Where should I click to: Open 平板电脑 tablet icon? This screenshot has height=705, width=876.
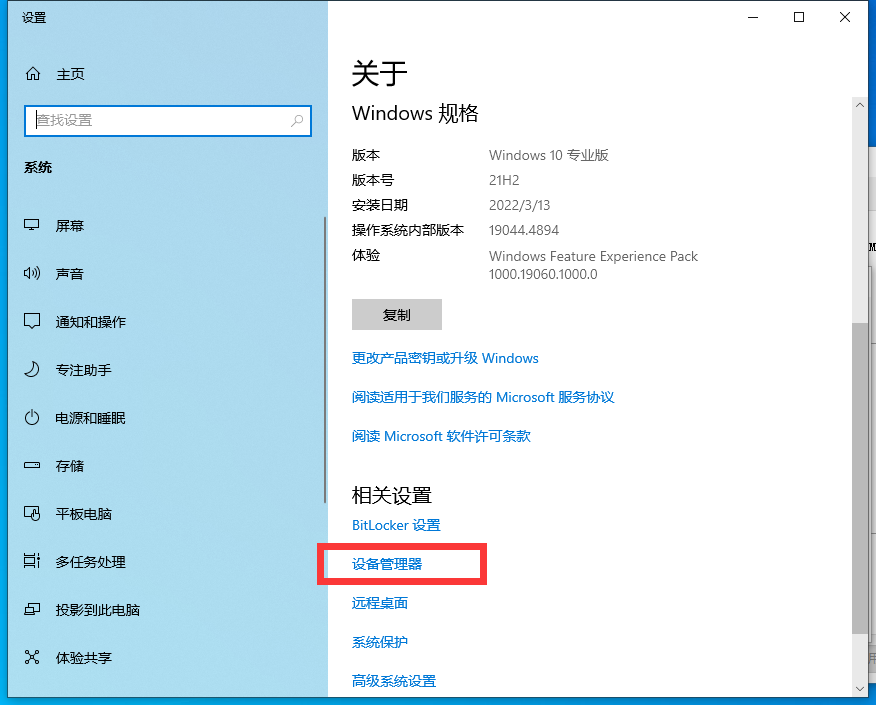tap(32, 513)
